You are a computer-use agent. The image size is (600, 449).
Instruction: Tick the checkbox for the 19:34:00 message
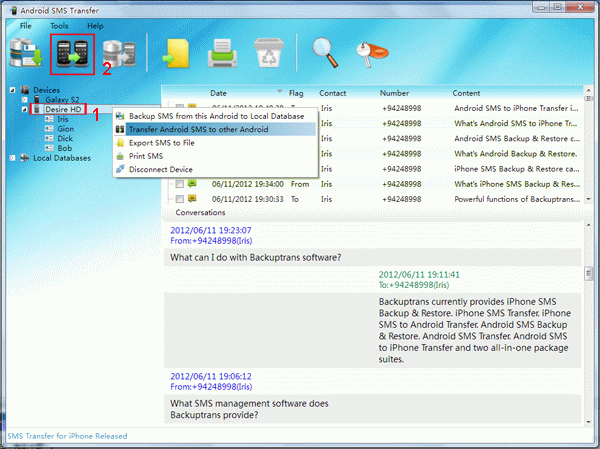[179, 184]
